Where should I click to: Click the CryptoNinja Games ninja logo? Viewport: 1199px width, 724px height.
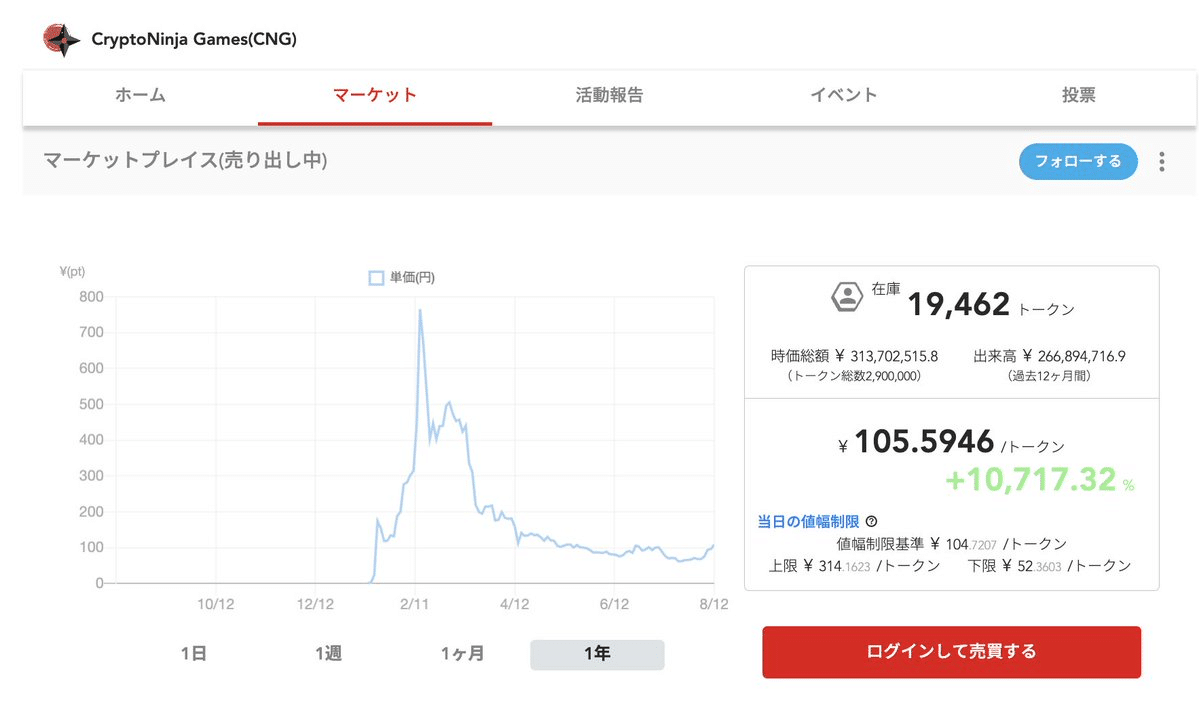60,38
